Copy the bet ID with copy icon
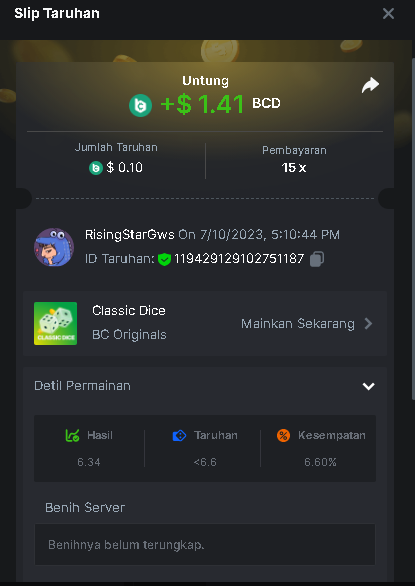Viewport: 415px width, 586px height. (x=317, y=259)
